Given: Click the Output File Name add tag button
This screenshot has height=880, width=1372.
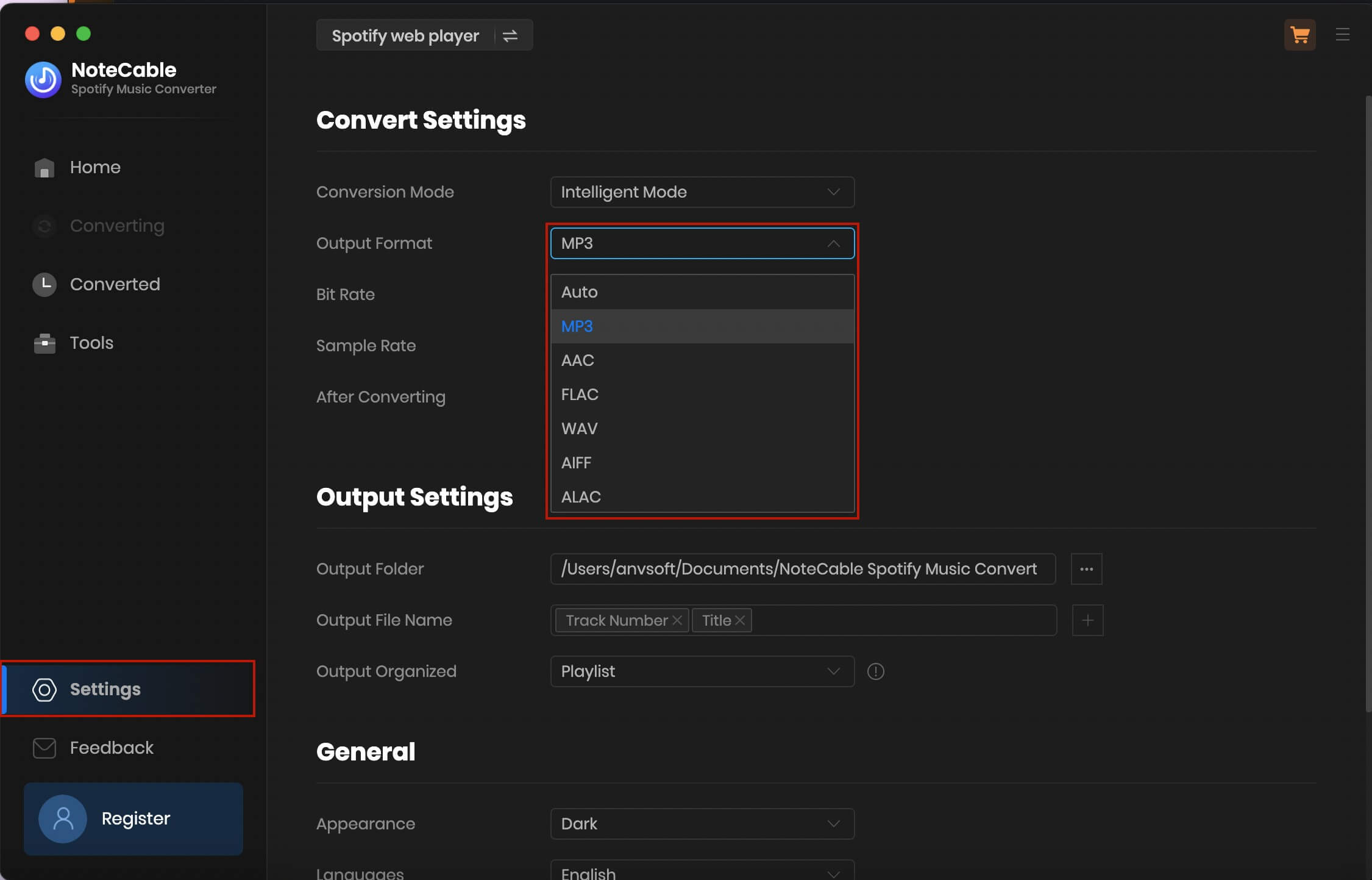Looking at the screenshot, I should point(1087,620).
